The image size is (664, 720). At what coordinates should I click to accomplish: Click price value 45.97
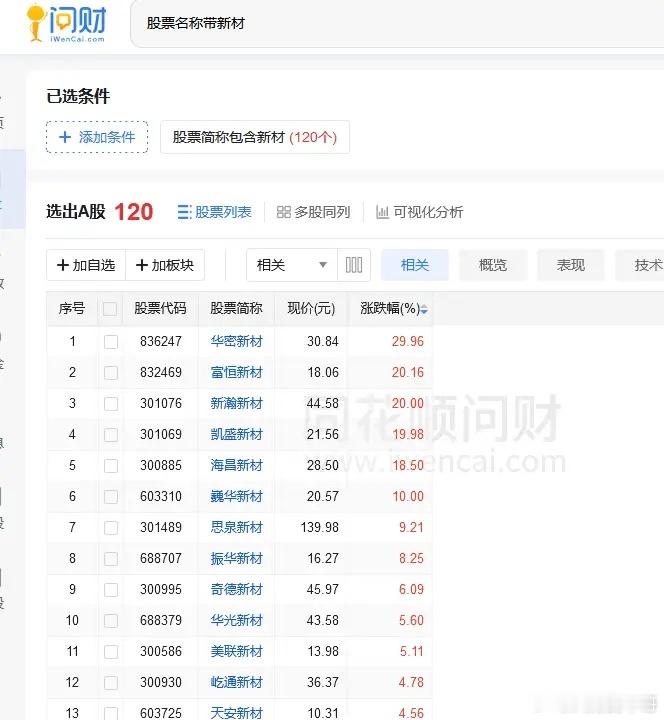323,590
